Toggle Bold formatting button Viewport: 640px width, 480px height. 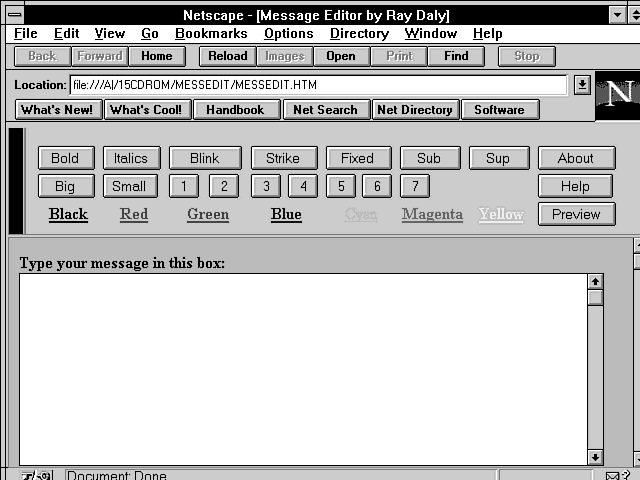pyautogui.click(x=65, y=158)
